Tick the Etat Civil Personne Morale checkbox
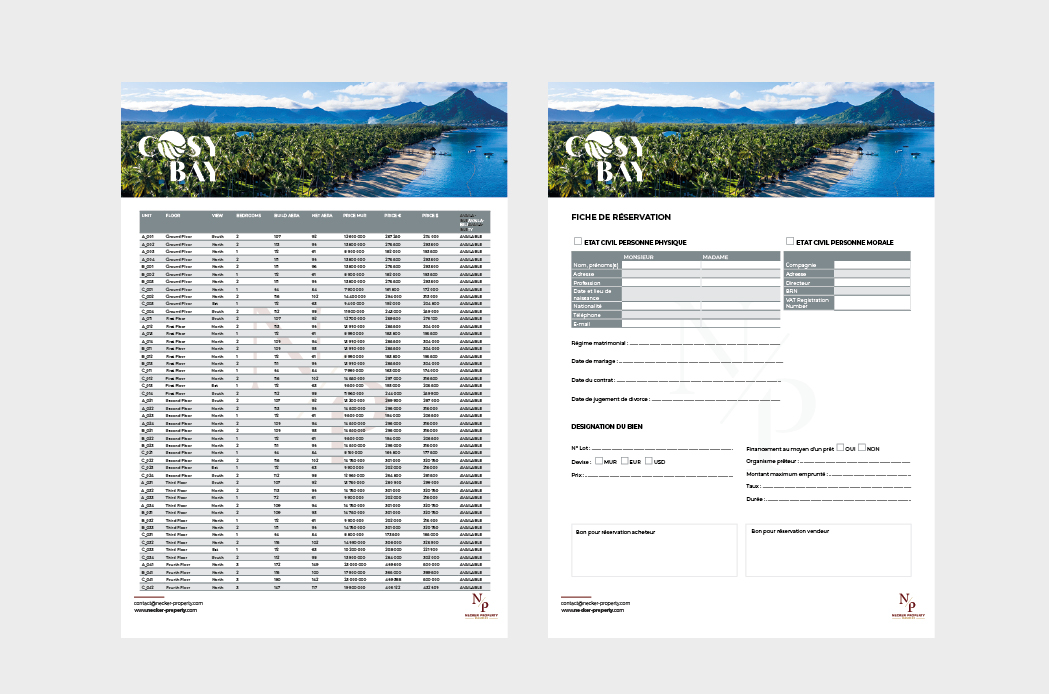1049x694 pixels. pos(789,242)
